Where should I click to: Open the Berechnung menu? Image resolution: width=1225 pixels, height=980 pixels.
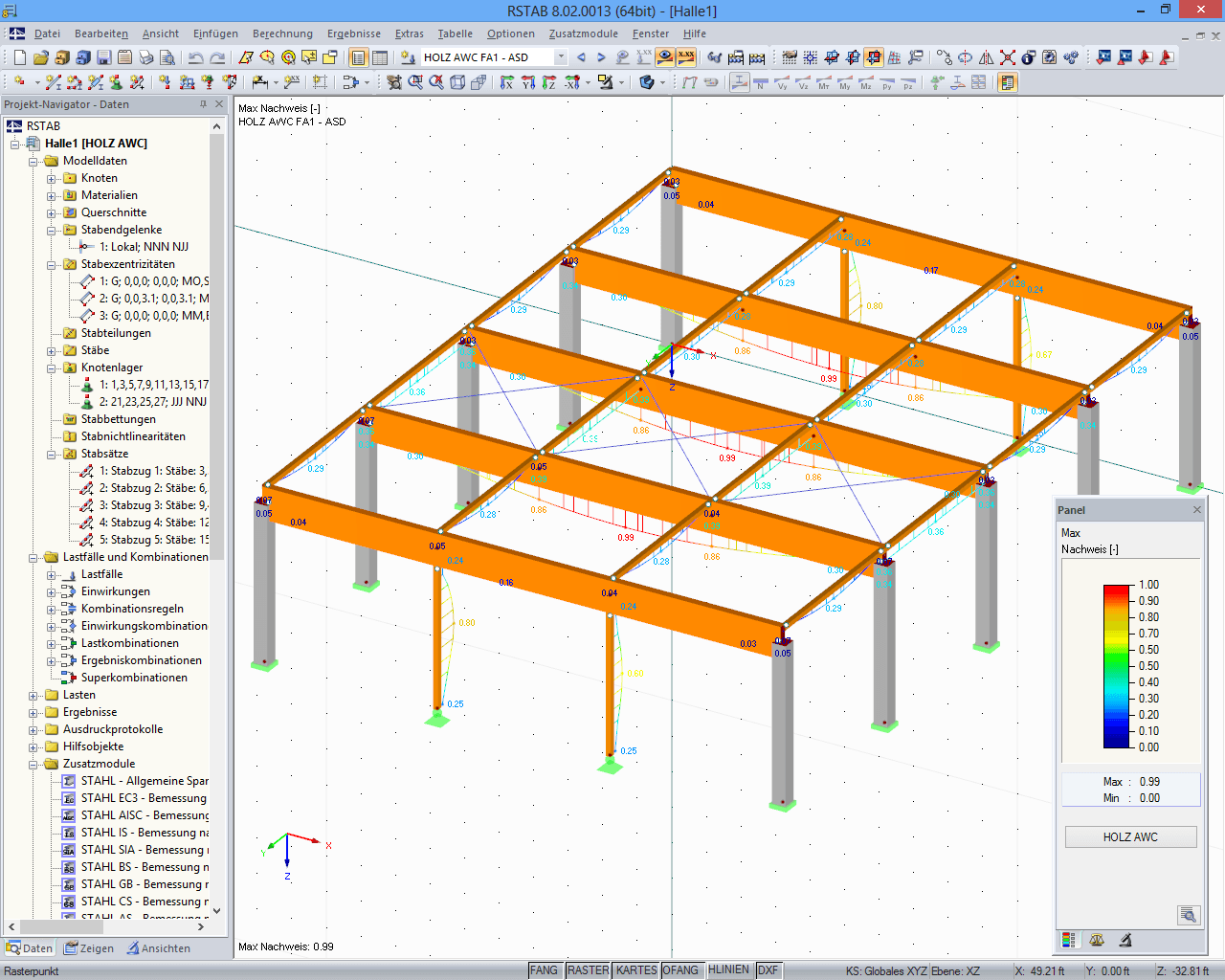(282, 33)
